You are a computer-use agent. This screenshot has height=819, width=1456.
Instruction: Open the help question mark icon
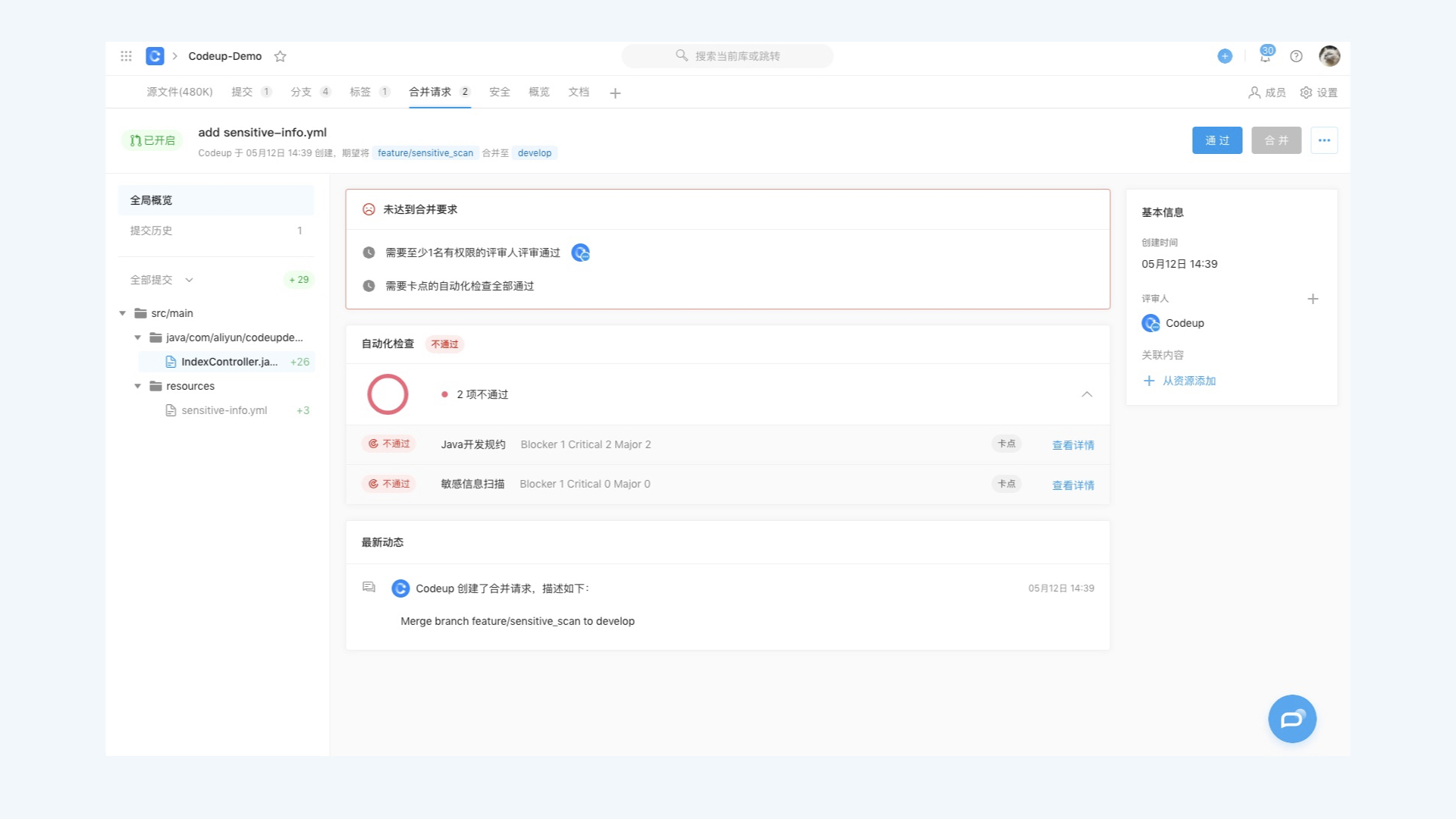(1296, 56)
